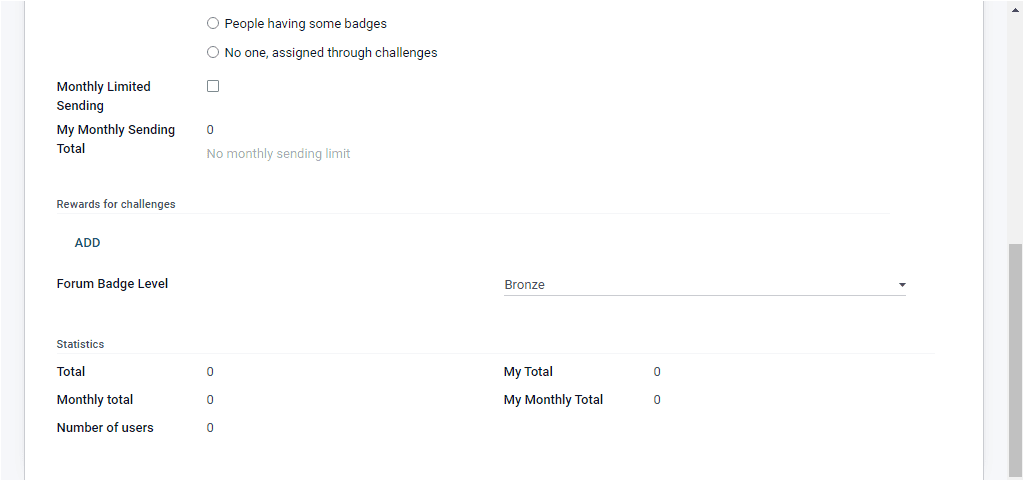1024x481 pixels.
Task: Click the Total statistic value
Action: (x=210, y=372)
